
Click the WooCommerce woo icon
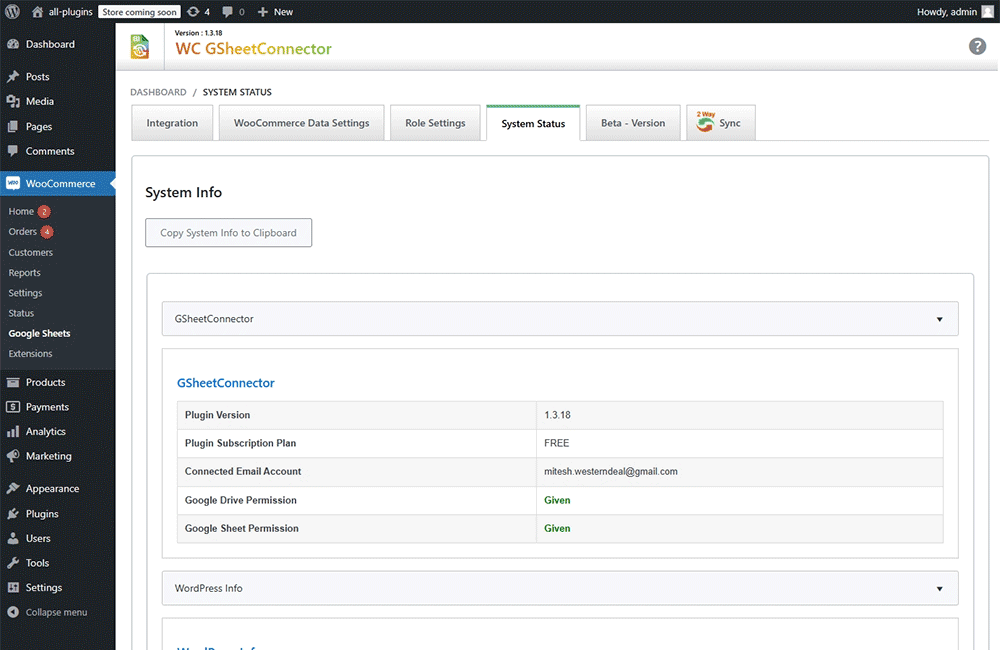point(13,183)
